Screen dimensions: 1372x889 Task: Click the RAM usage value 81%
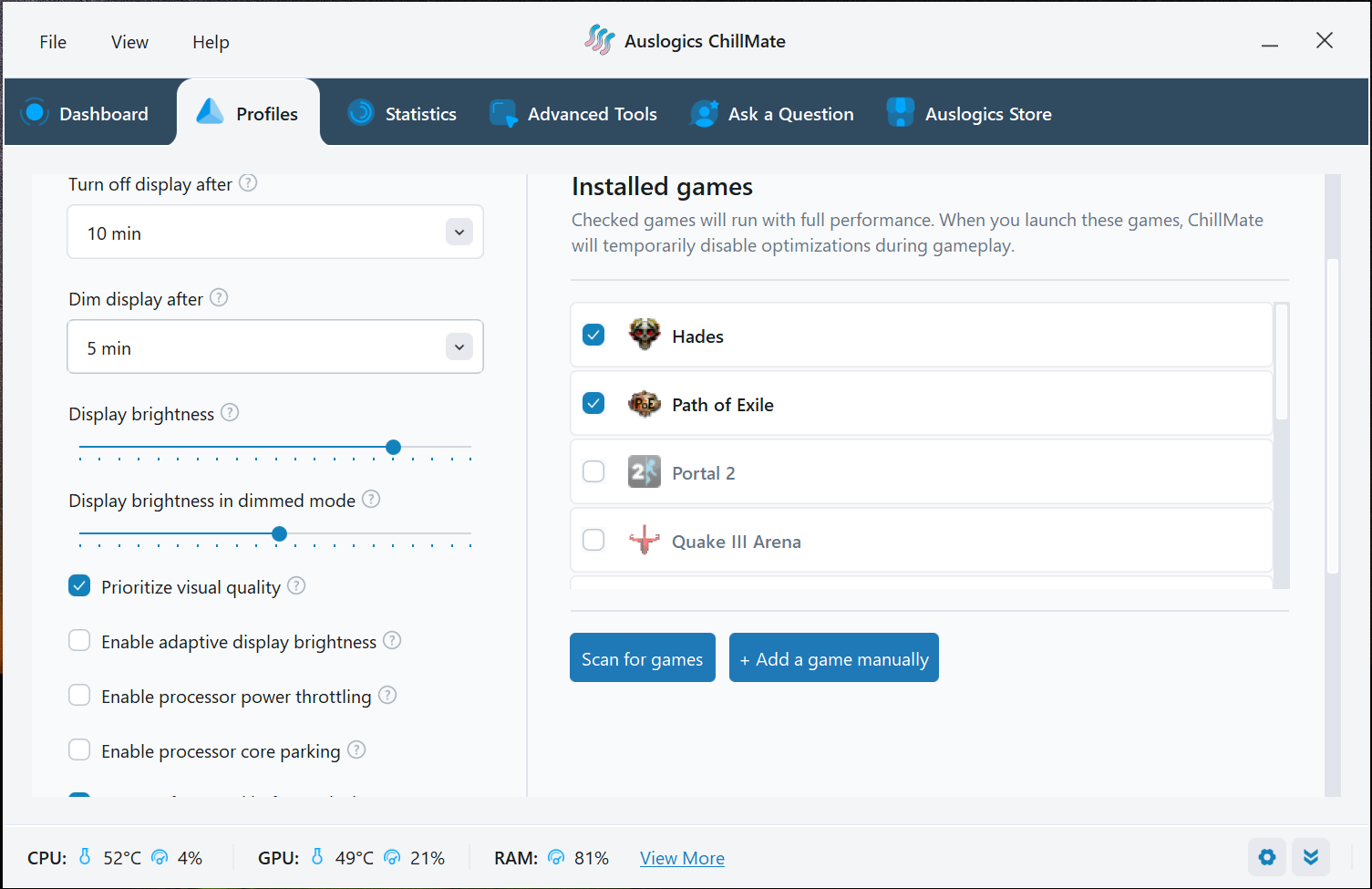[x=592, y=858]
